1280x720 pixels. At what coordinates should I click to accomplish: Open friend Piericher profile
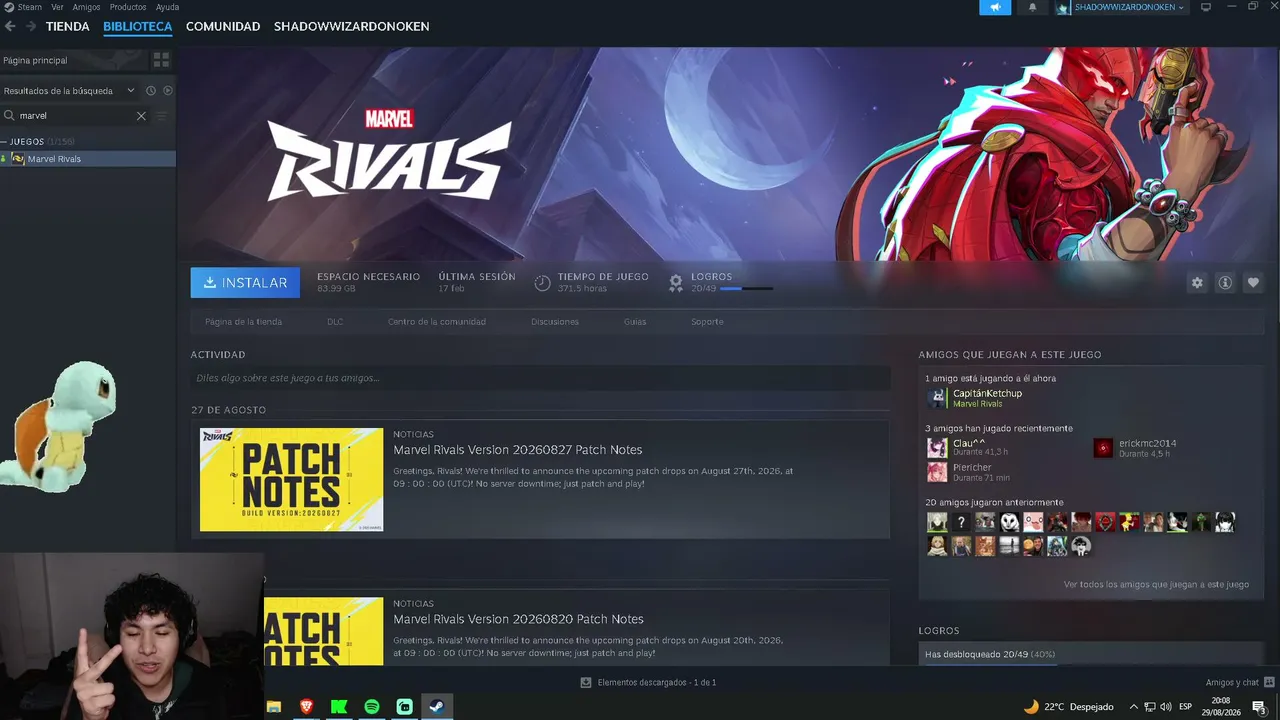(x=972, y=467)
